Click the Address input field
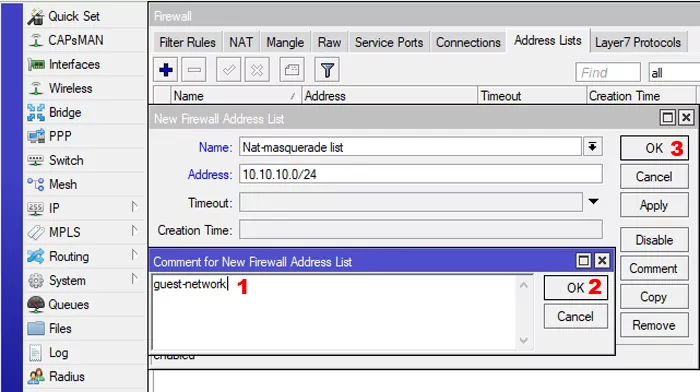 click(421, 174)
